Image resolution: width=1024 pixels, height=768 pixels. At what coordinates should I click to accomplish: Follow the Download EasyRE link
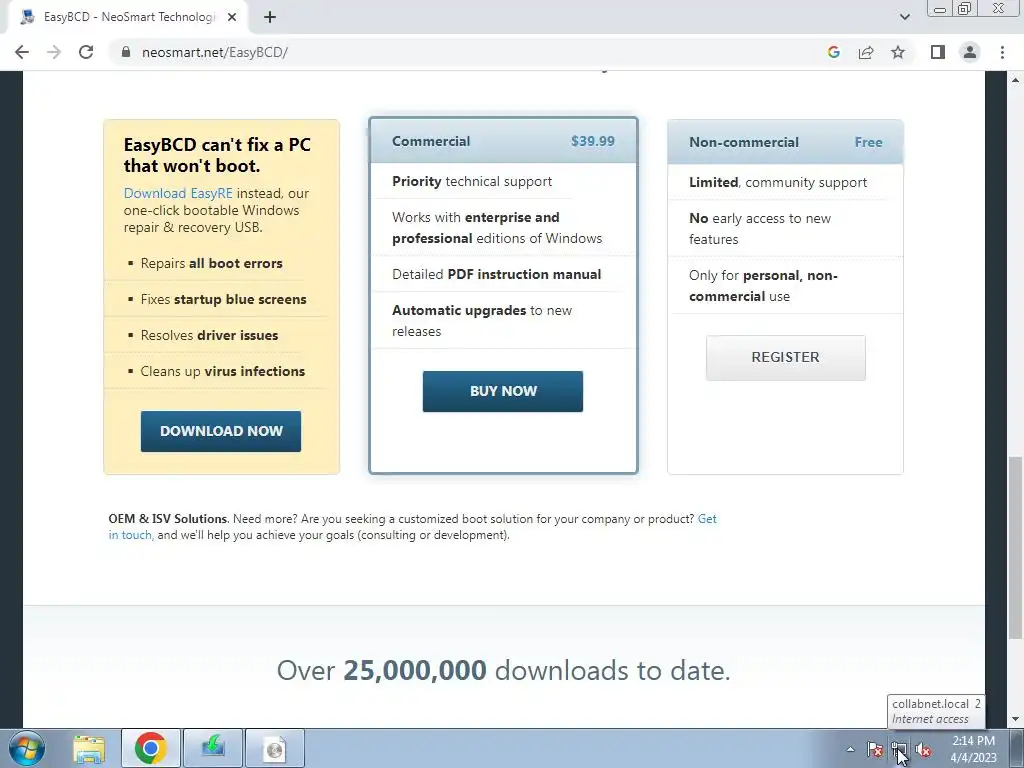point(178,193)
